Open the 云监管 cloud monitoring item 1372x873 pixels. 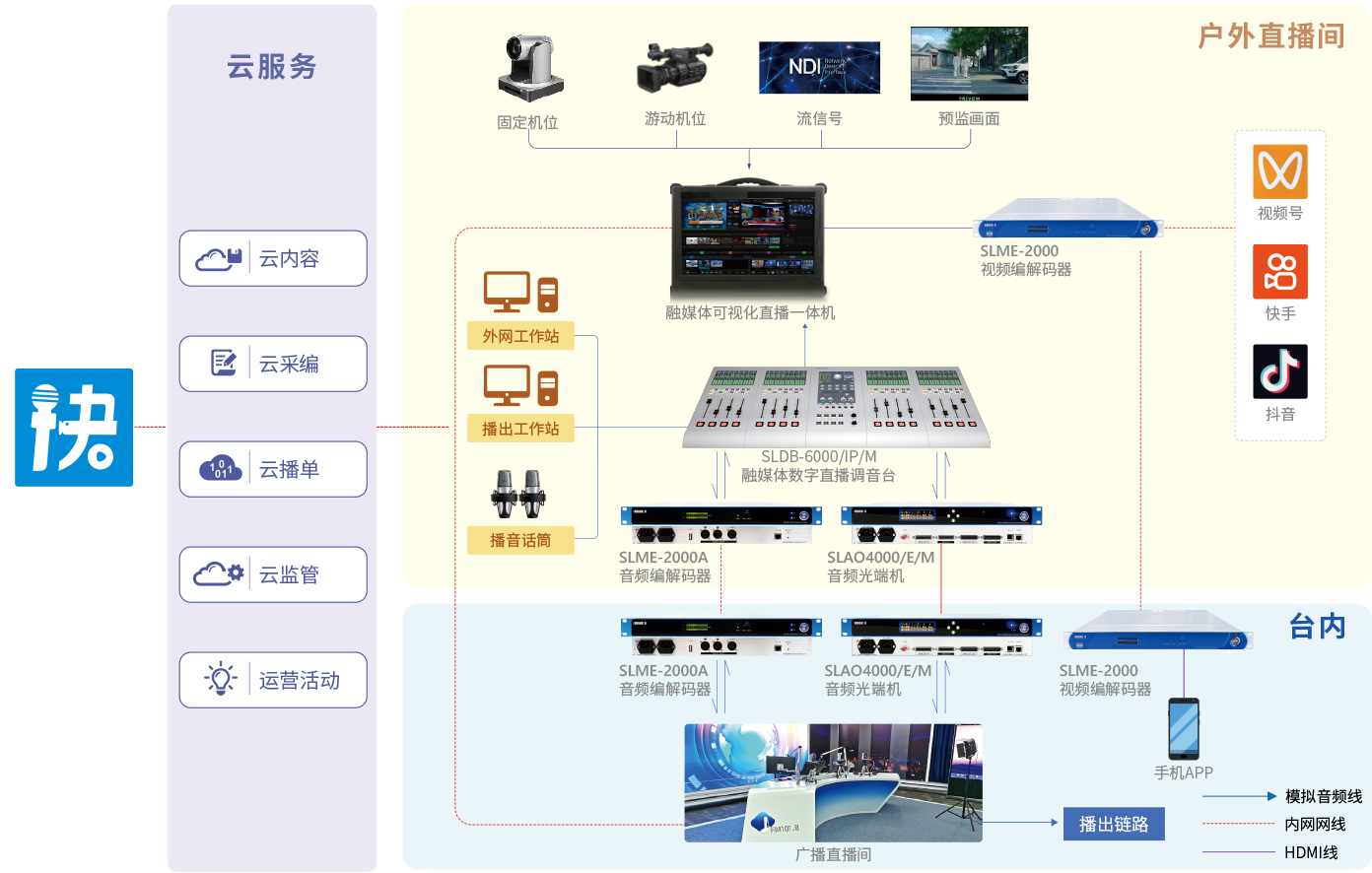pos(273,574)
